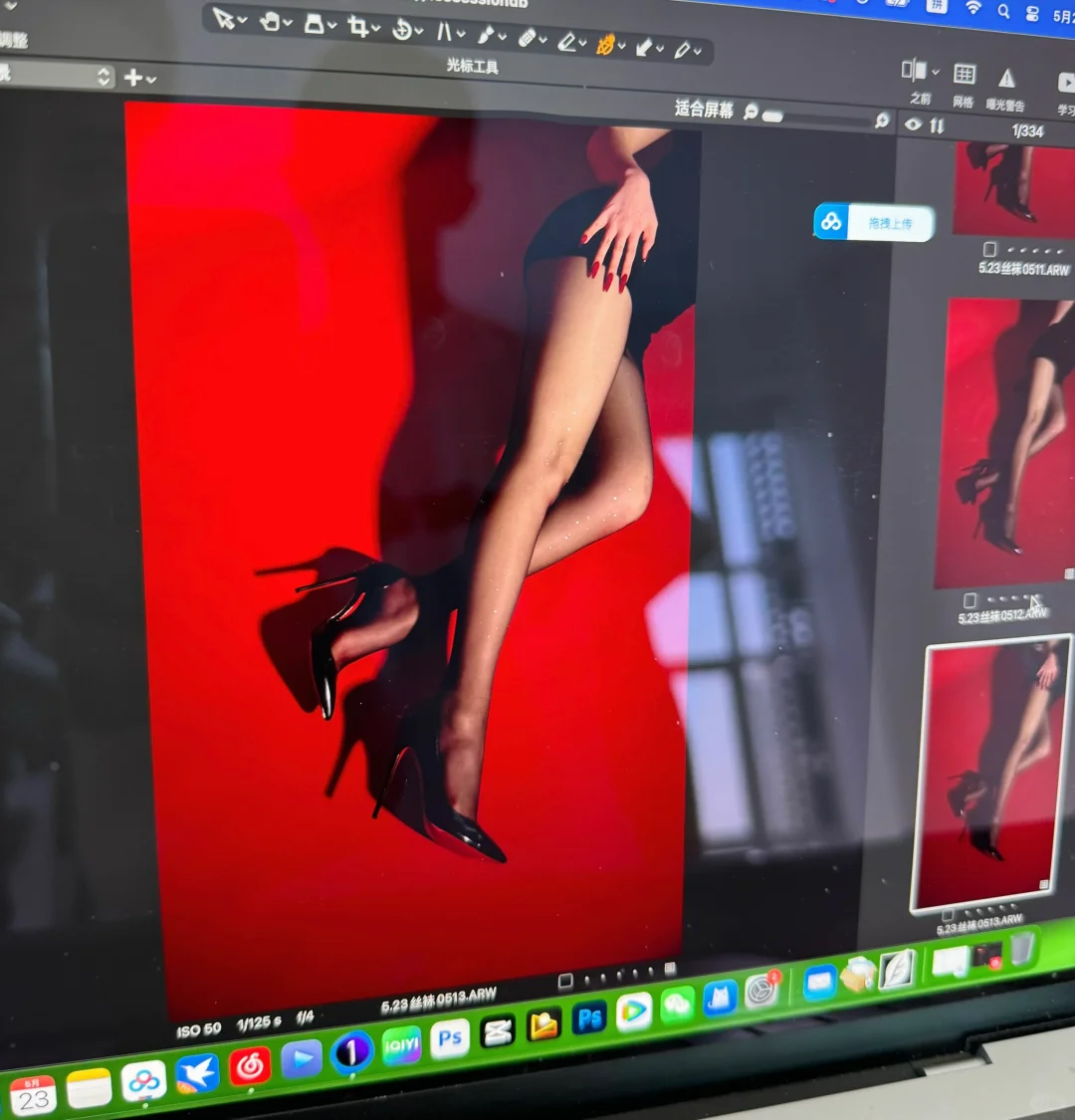Tick checkbox under 5.23丝袜0511.ARW thumbnail
1075x1120 pixels.
pos(990,249)
